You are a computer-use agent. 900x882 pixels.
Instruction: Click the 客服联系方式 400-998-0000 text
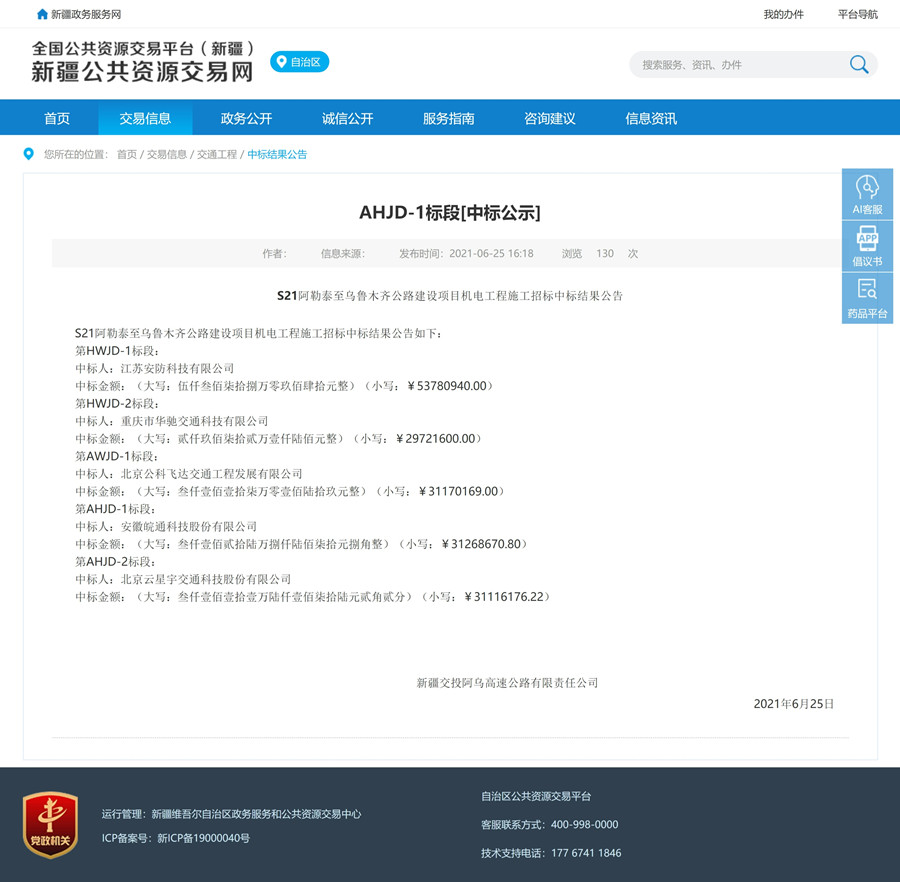[550, 825]
